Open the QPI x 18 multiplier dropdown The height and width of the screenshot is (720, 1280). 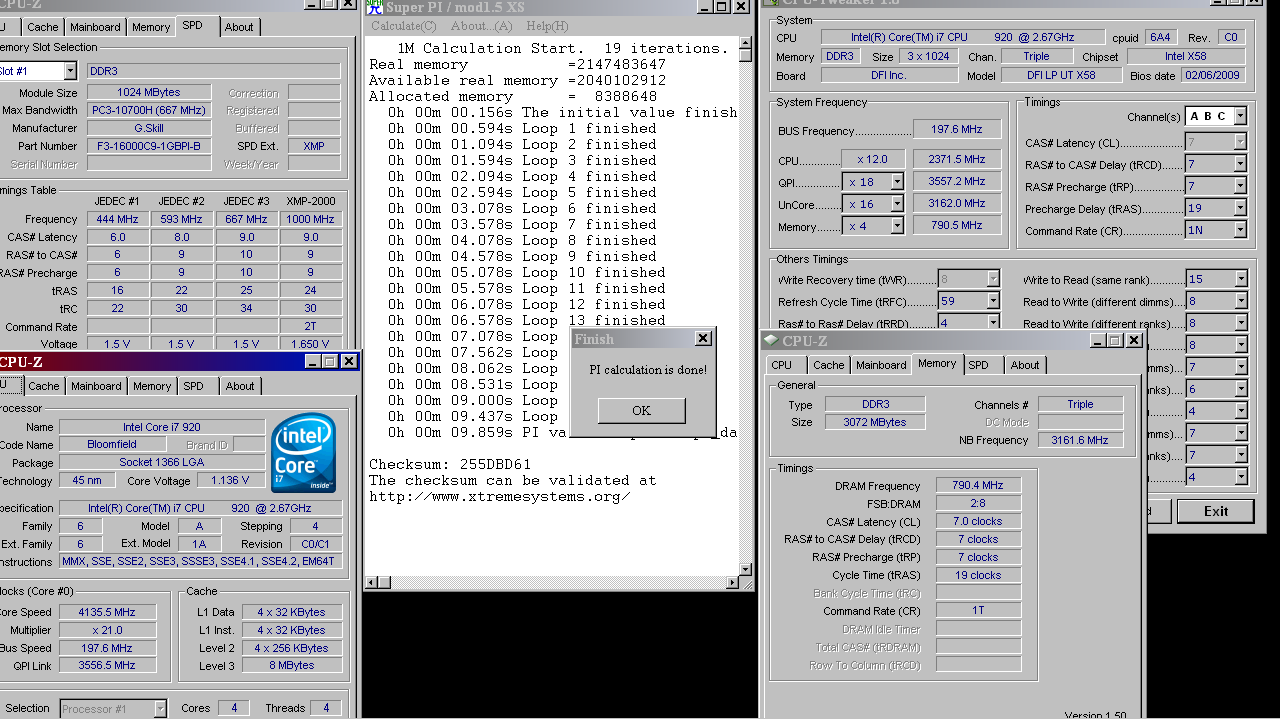(897, 181)
